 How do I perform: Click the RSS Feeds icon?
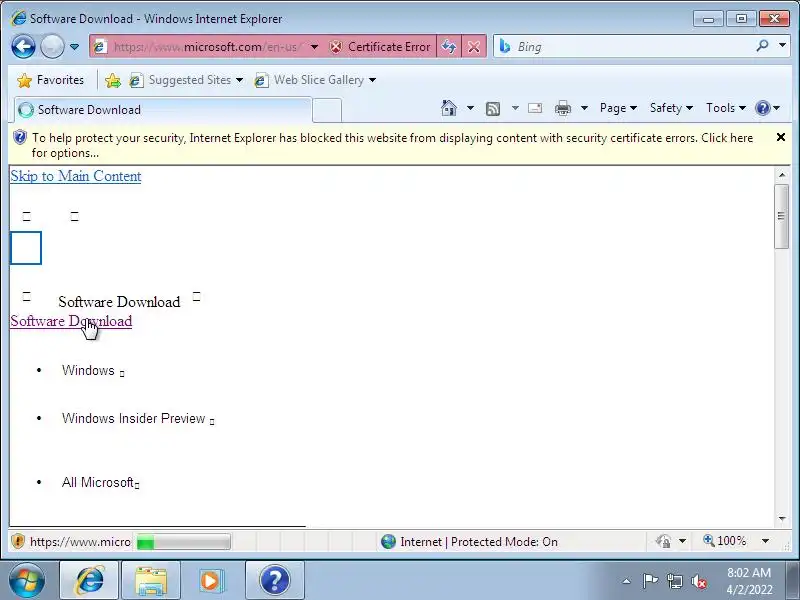[x=493, y=108]
